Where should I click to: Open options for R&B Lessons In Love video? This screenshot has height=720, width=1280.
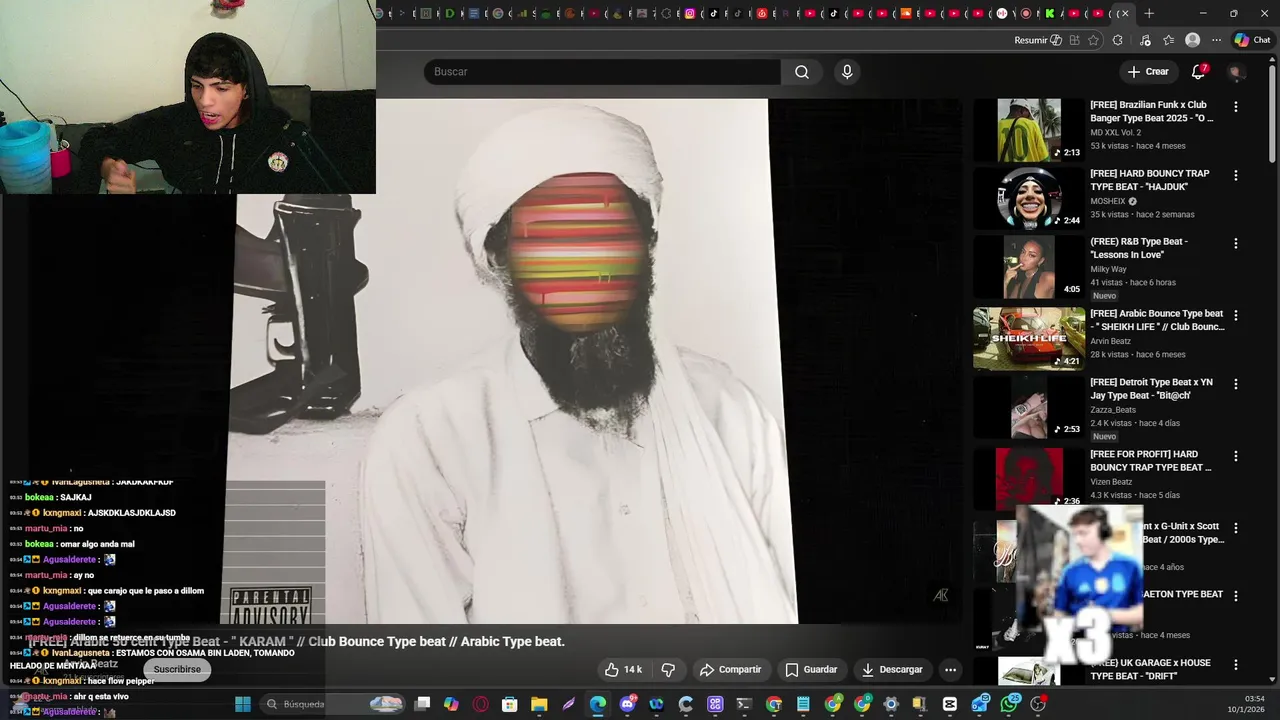(1235, 243)
